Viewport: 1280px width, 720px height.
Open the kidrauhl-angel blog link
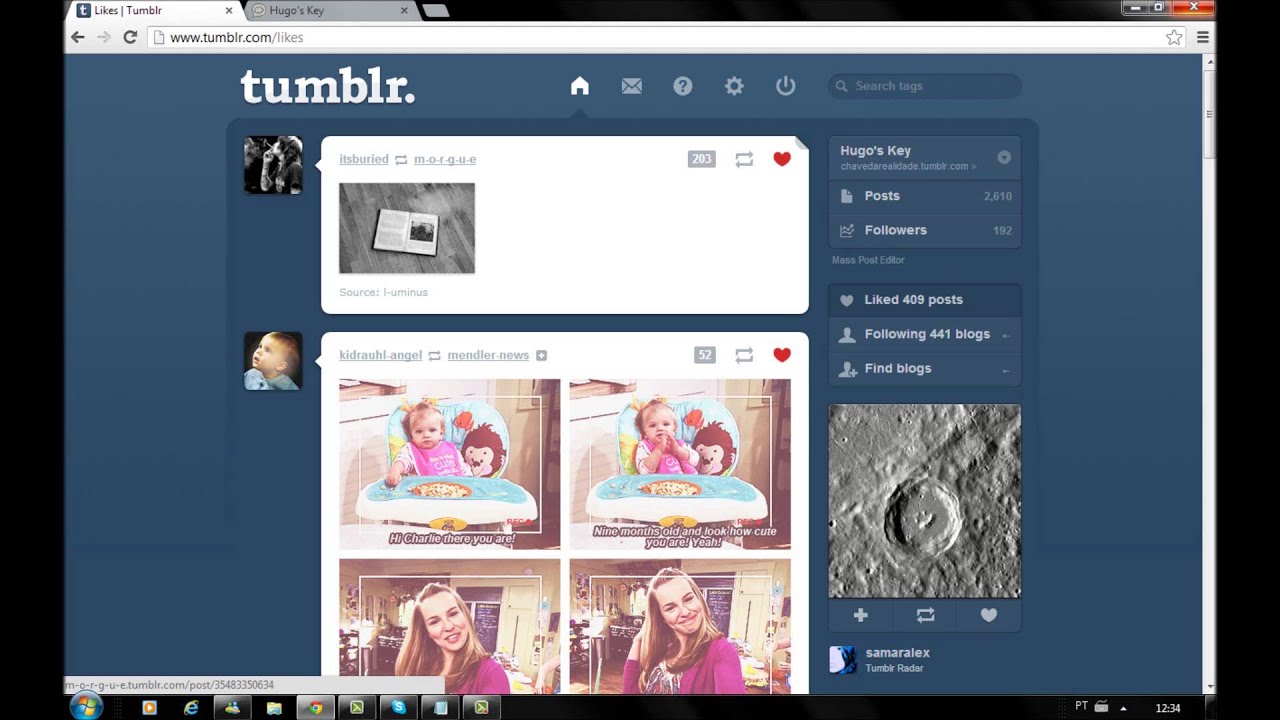point(380,355)
